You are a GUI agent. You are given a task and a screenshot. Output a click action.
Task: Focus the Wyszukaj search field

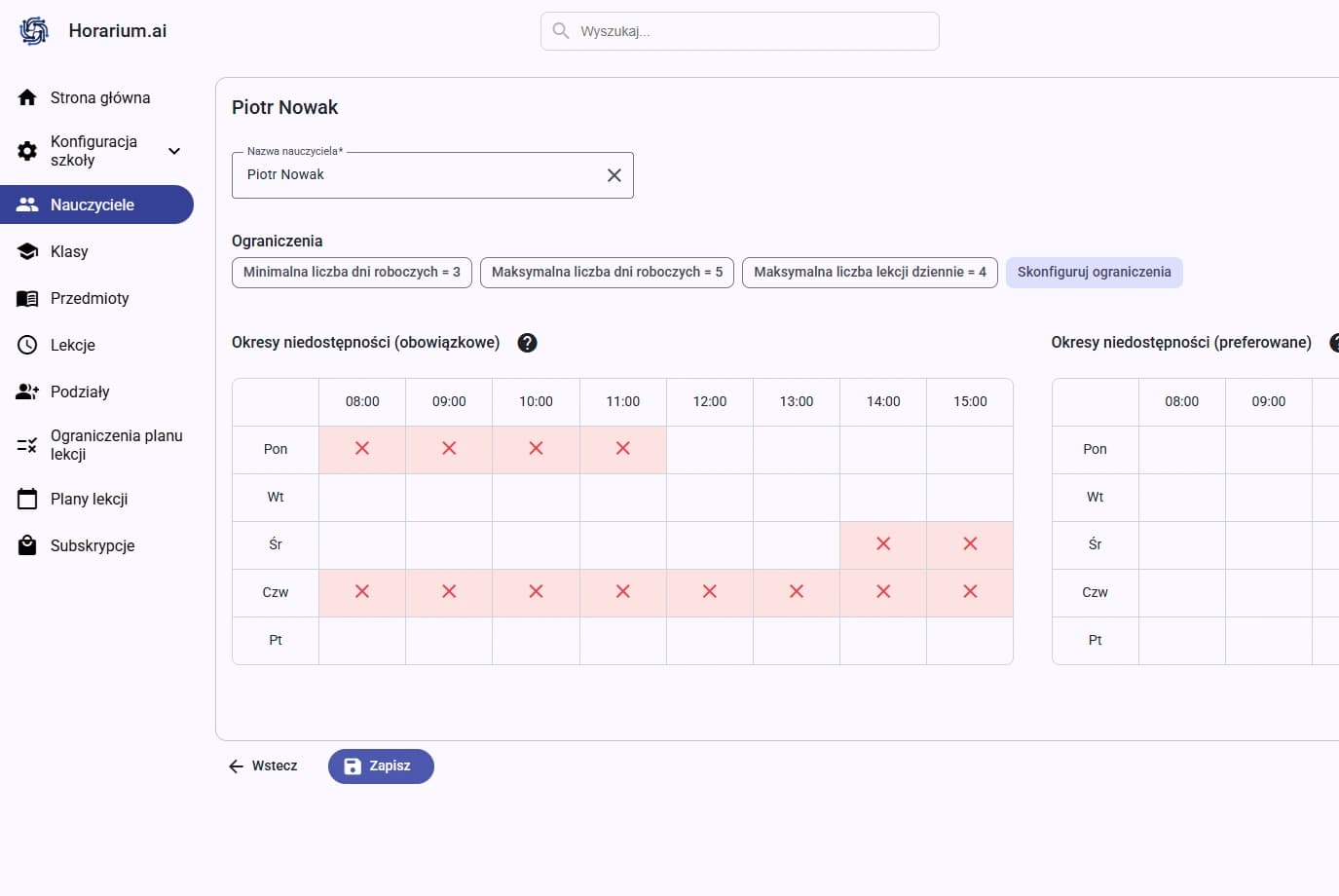(750, 31)
